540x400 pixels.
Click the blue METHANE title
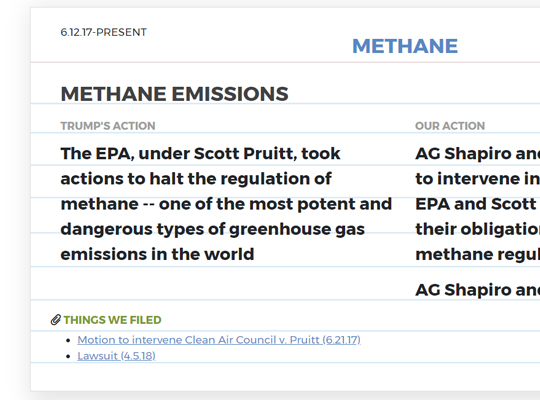[405, 46]
